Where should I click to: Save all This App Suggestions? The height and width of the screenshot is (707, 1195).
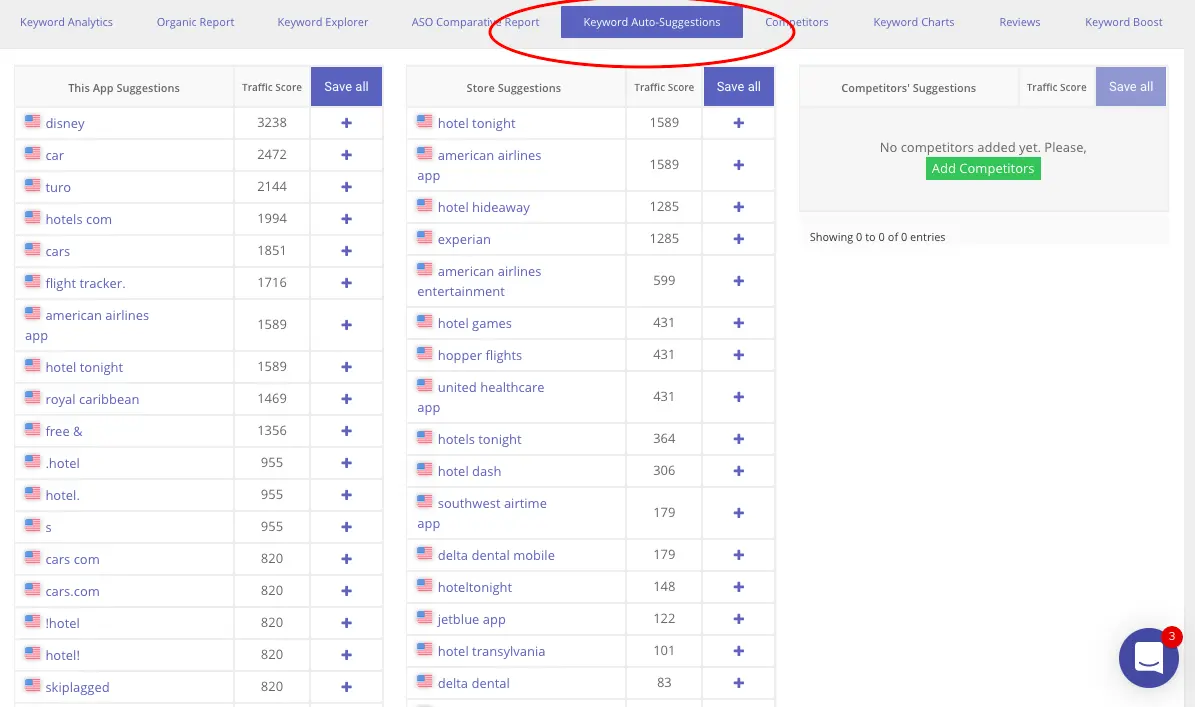(x=346, y=86)
